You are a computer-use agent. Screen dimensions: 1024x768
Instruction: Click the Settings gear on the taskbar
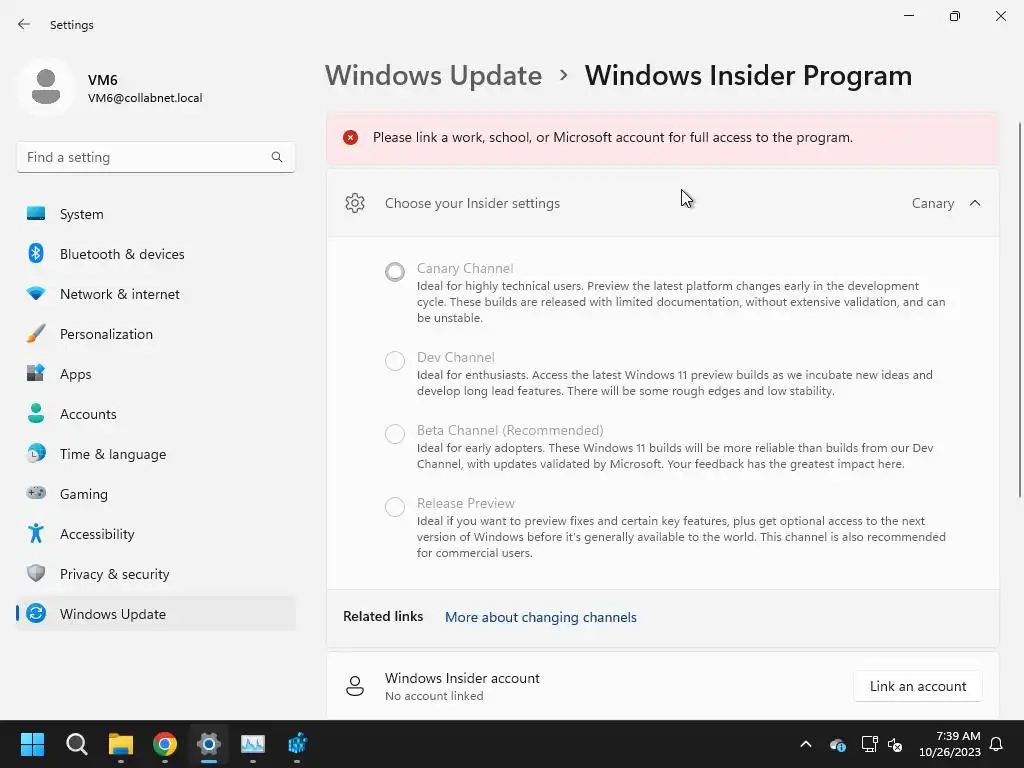tap(209, 744)
